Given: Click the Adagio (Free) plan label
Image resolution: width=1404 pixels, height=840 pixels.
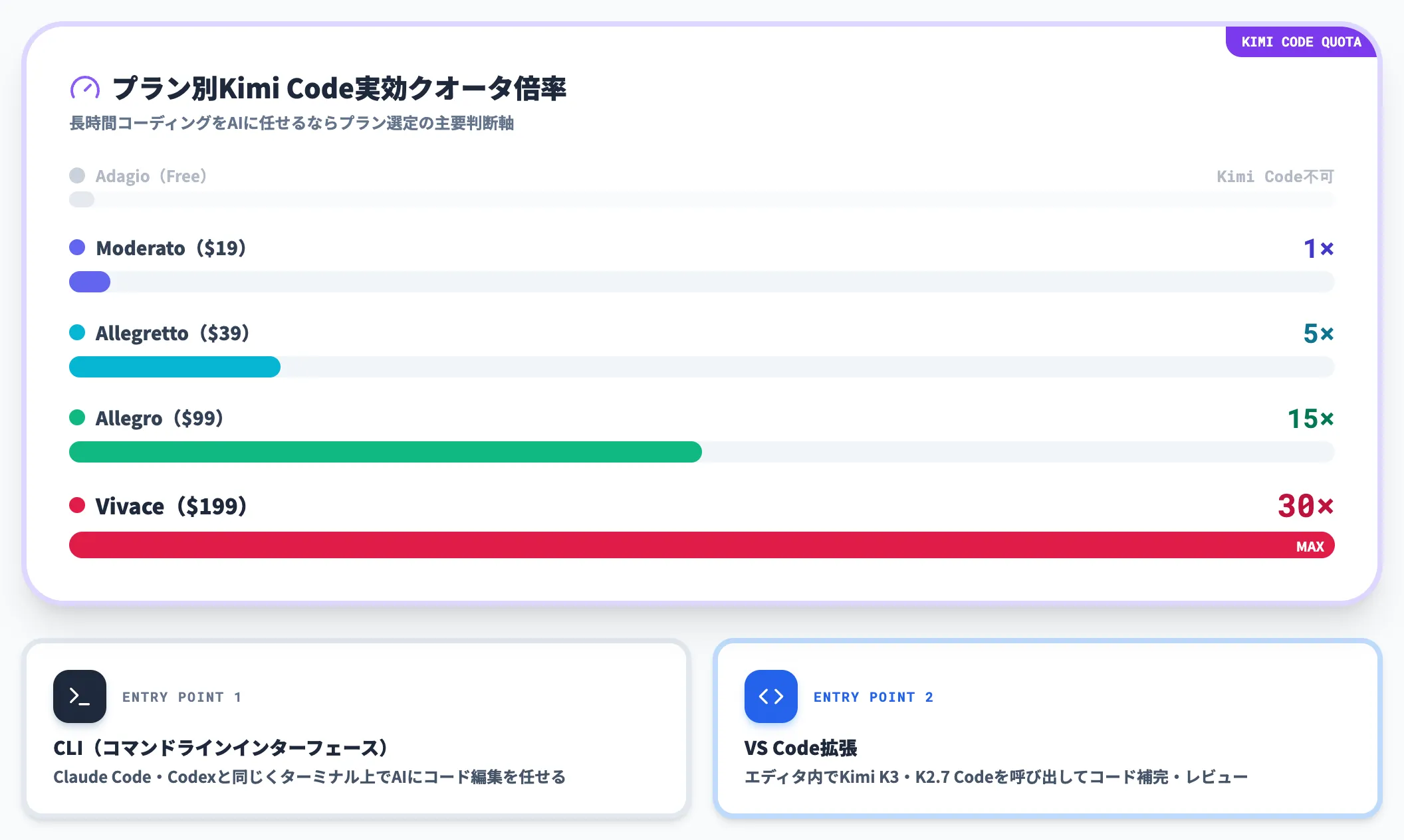Looking at the screenshot, I should point(151,176).
